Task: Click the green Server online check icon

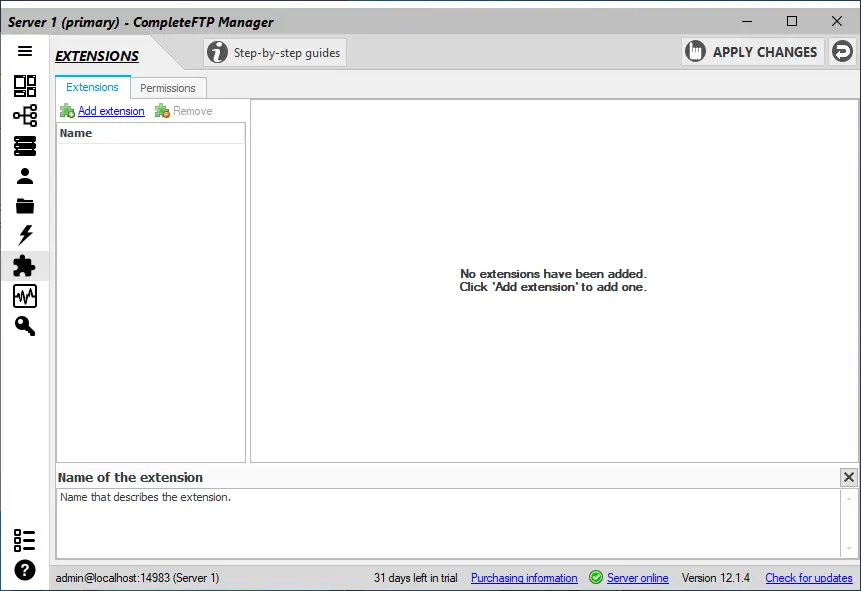Action: tap(596, 577)
